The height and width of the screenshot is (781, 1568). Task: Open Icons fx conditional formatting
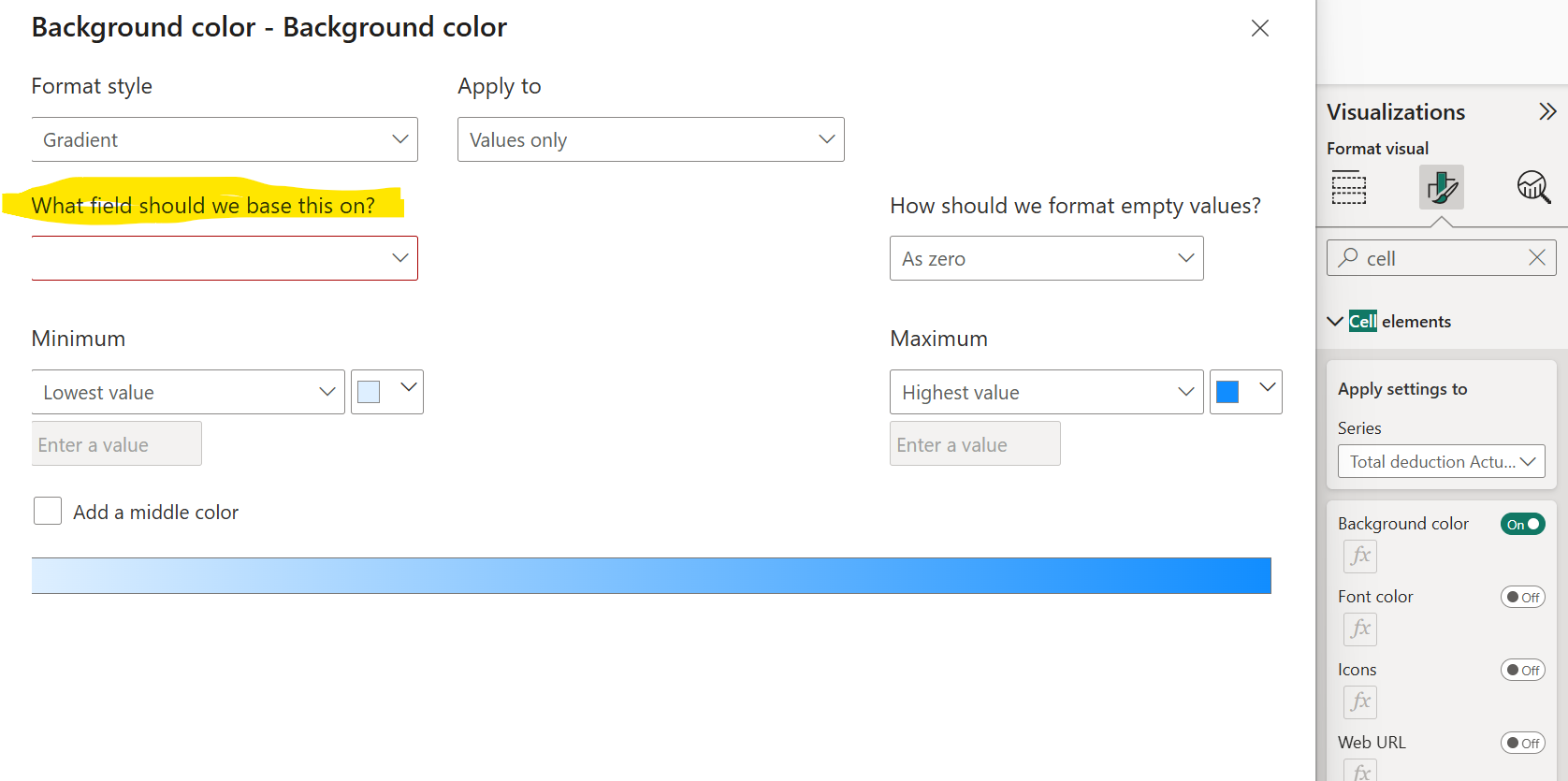(x=1360, y=701)
